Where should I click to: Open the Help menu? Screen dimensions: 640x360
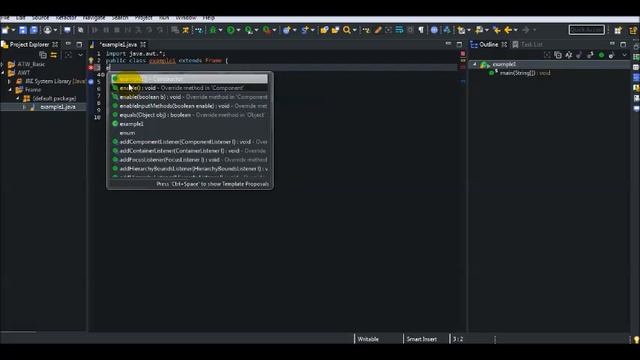click(x=209, y=18)
